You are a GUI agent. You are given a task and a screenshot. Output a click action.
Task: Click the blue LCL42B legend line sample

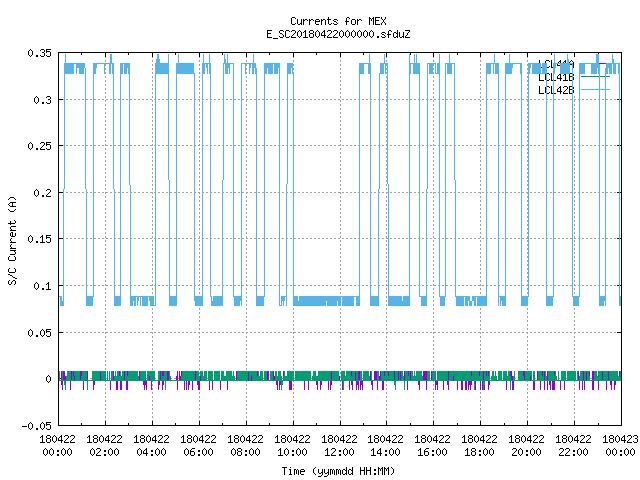(x=595, y=90)
